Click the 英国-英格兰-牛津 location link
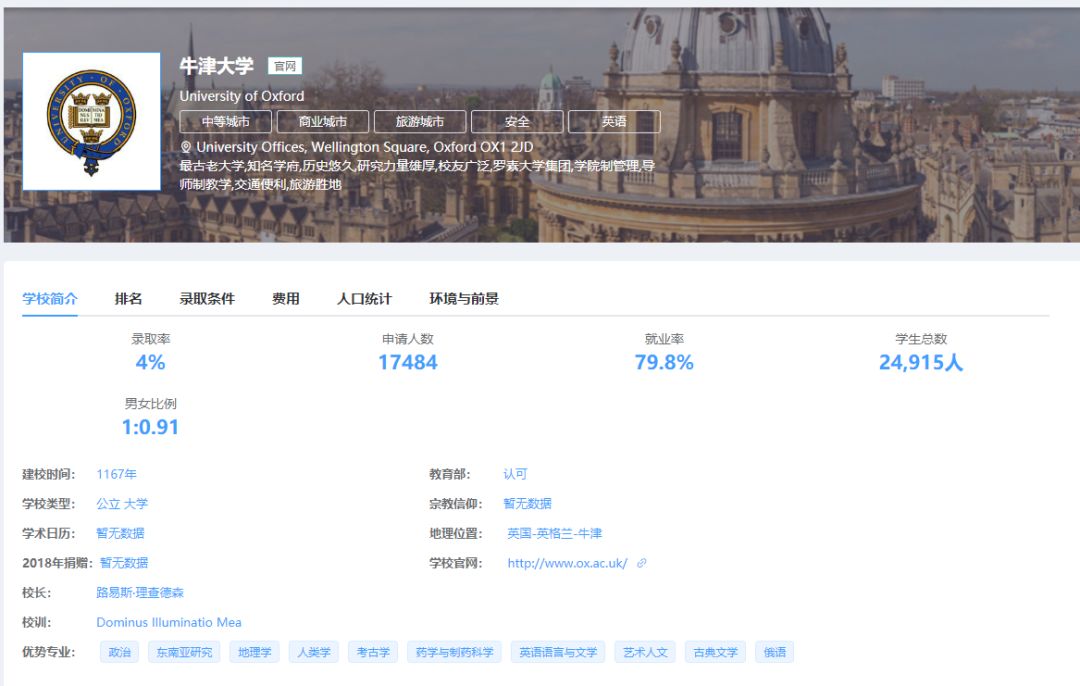The width and height of the screenshot is (1080, 686). (x=554, y=534)
